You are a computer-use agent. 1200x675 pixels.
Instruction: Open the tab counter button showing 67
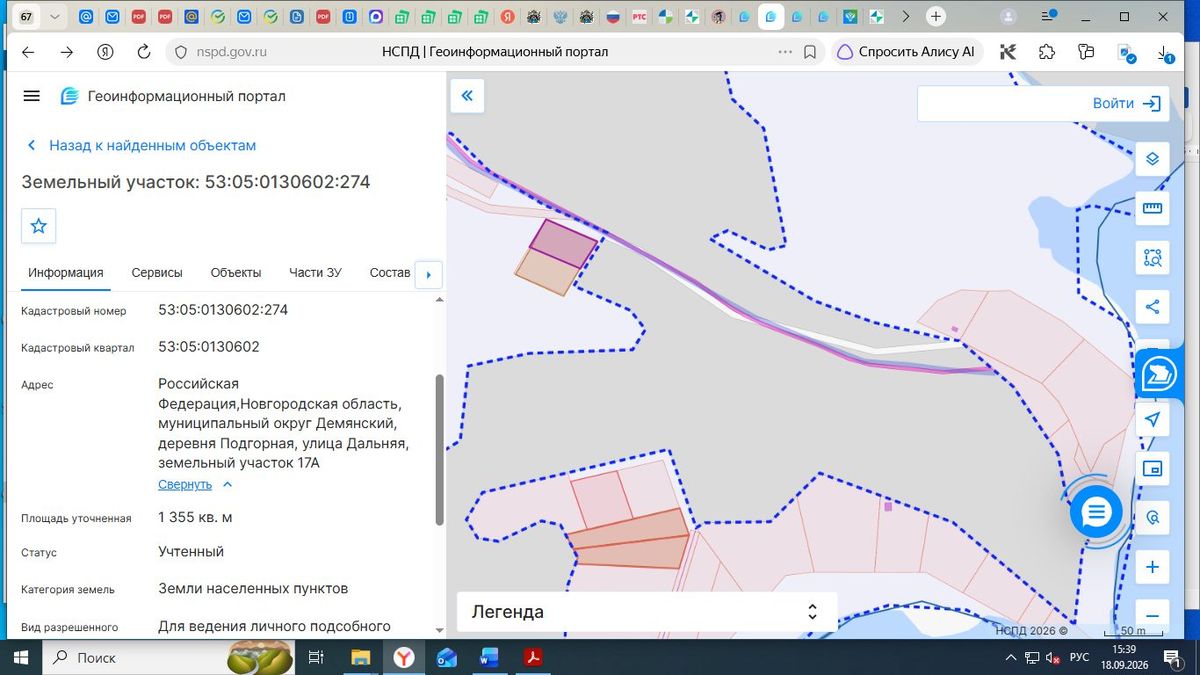pyautogui.click(x=26, y=17)
